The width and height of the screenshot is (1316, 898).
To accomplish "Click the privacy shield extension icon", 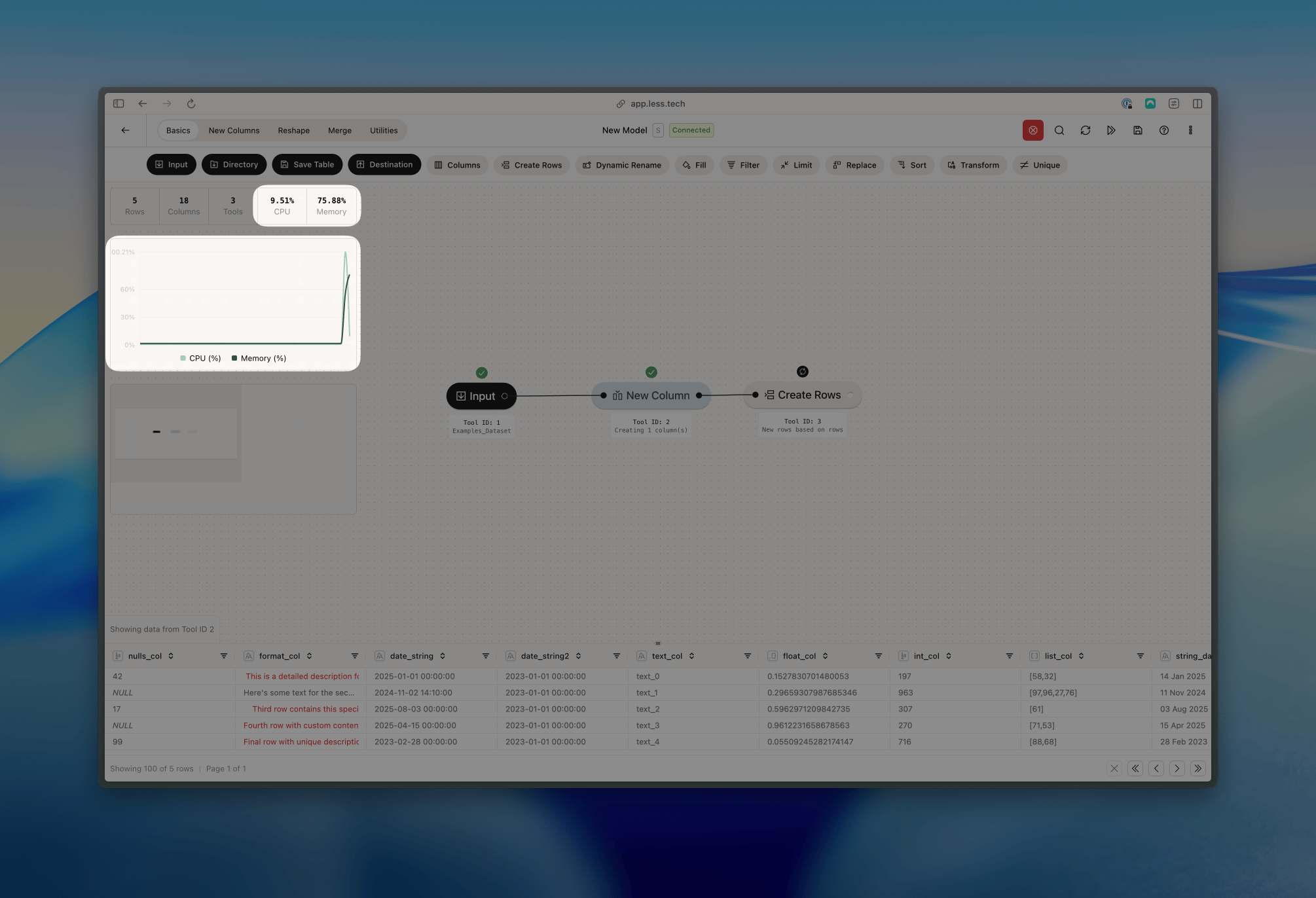I will [1126, 103].
